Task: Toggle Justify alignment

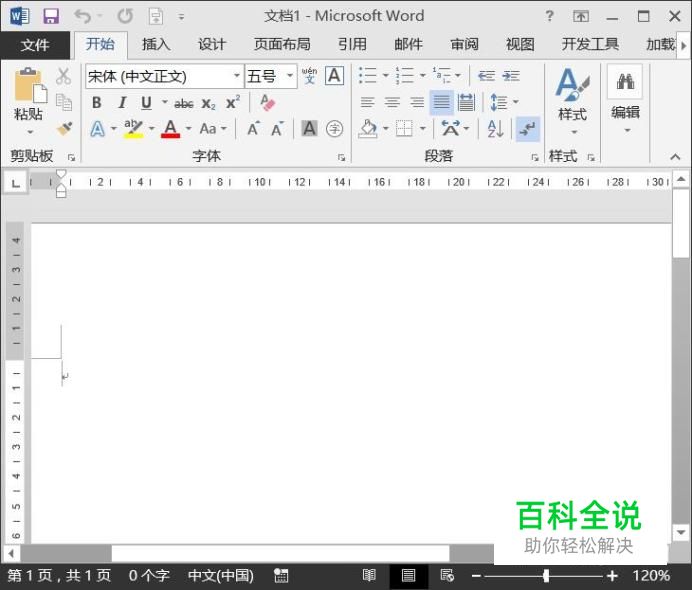Action: [441, 102]
